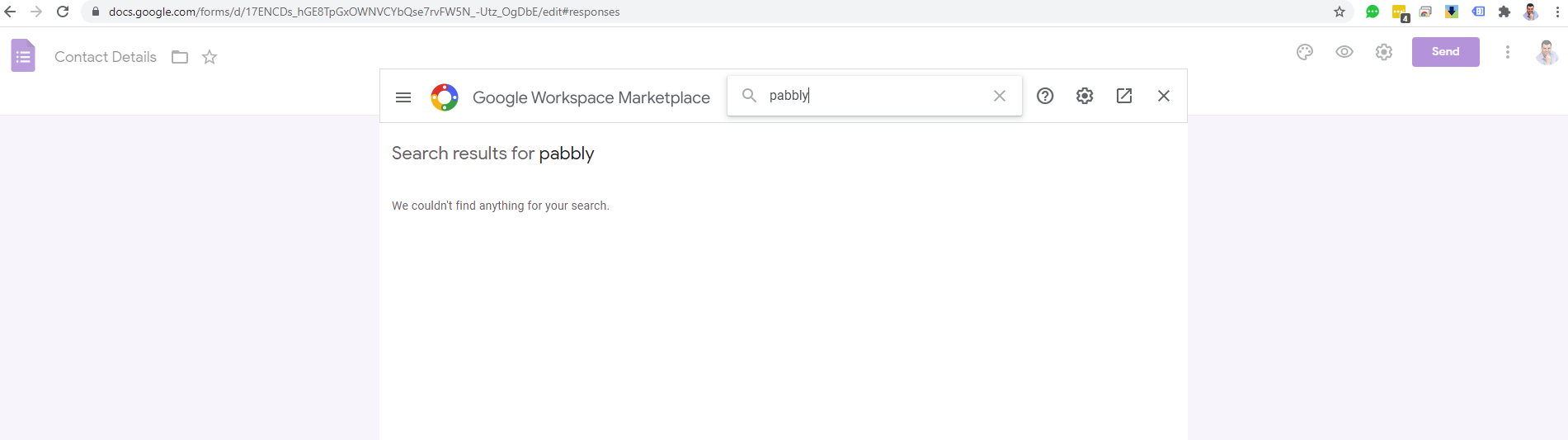Image resolution: width=1568 pixels, height=440 pixels.
Task: Click "We couldn't find anything" message
Action: pos(501,206)
